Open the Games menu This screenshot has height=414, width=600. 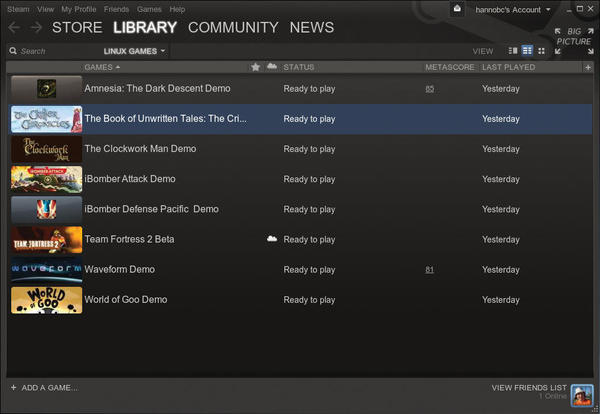coord(149,9)
